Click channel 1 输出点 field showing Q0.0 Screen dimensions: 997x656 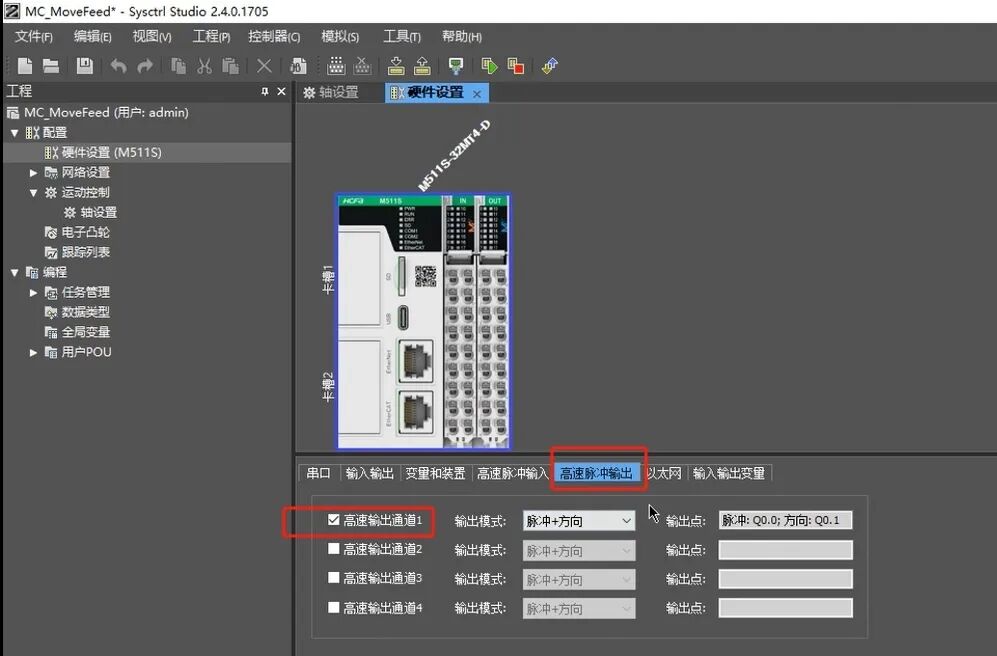click(785, 520)
